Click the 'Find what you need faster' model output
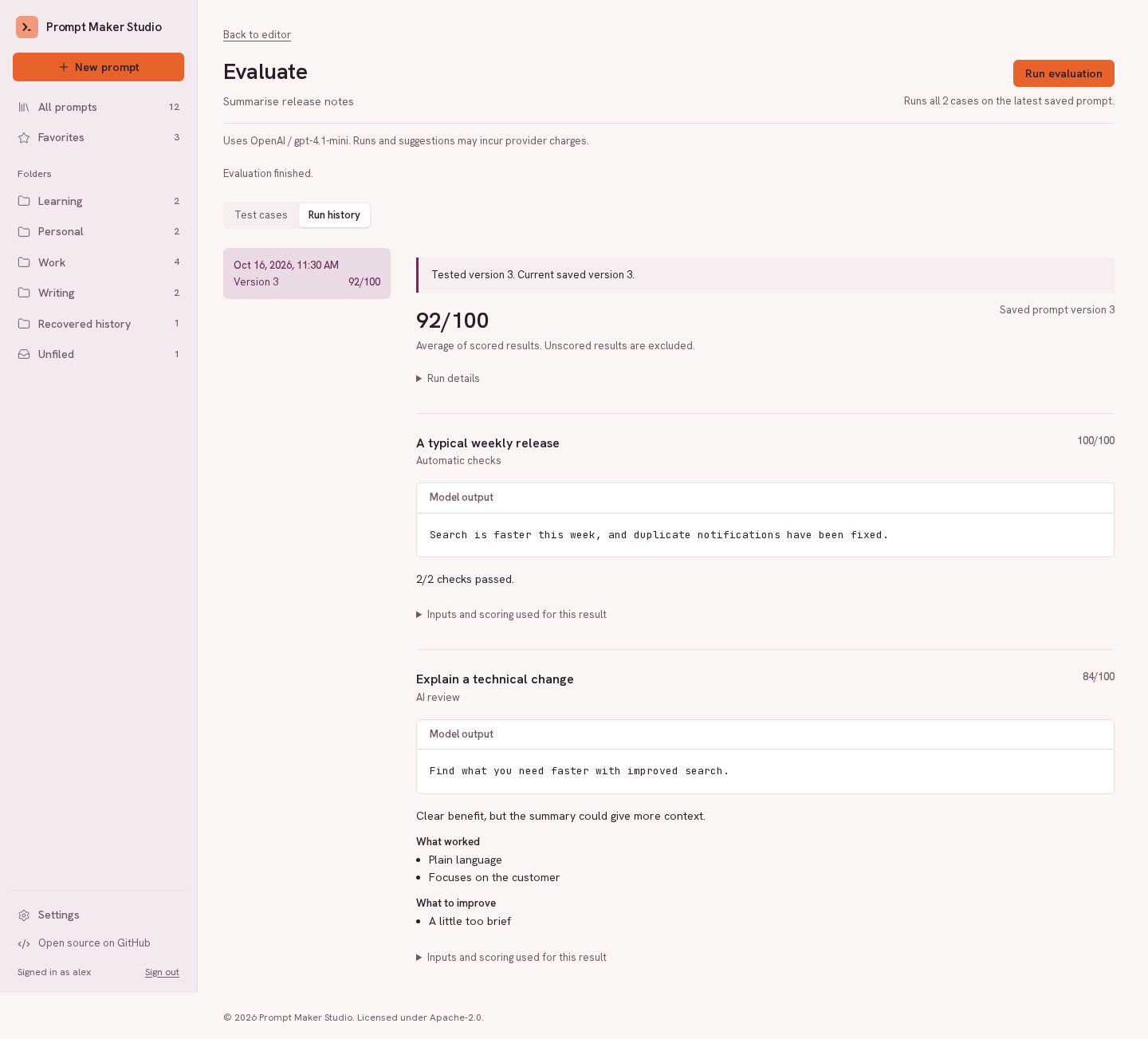The height and width of the screenshot is (1039, 1148). coord(580,771)
